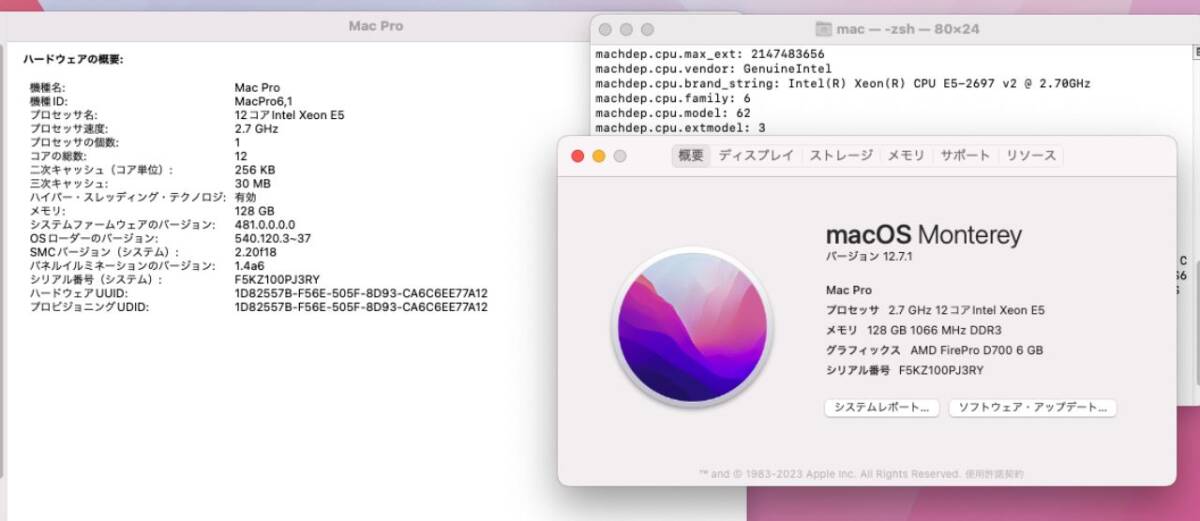The height and width of the screenshot is (521, 1200).
Task: Click the 1.4a6 panel illumination version
Action: pos(251,266)
